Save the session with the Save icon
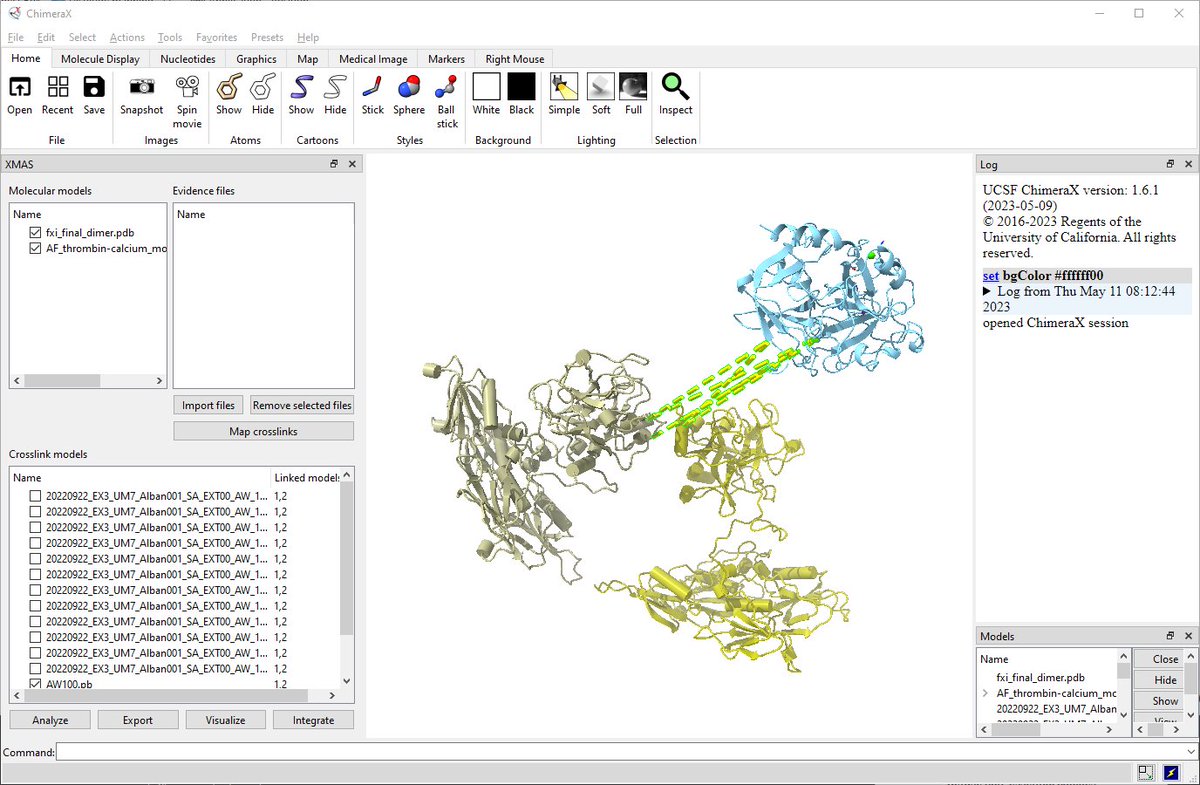Image resolution: width=1200 pixels, height=785 pixels. 94,88
